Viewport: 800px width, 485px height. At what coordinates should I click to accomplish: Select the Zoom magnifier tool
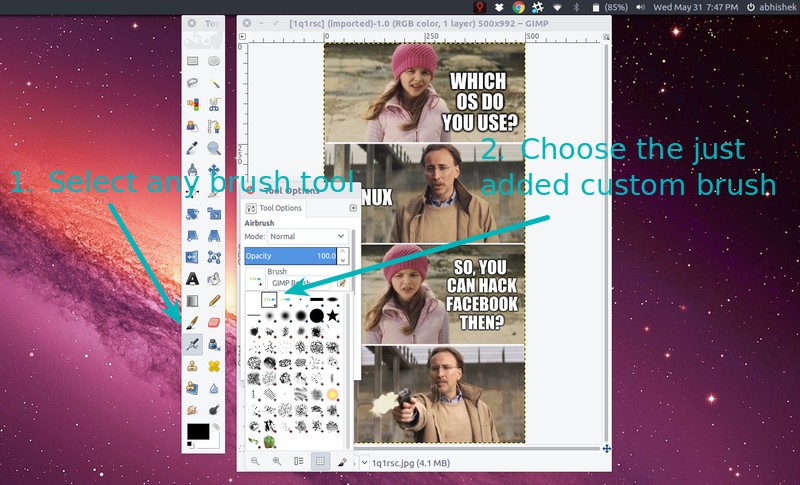click(x=214, y=148)
